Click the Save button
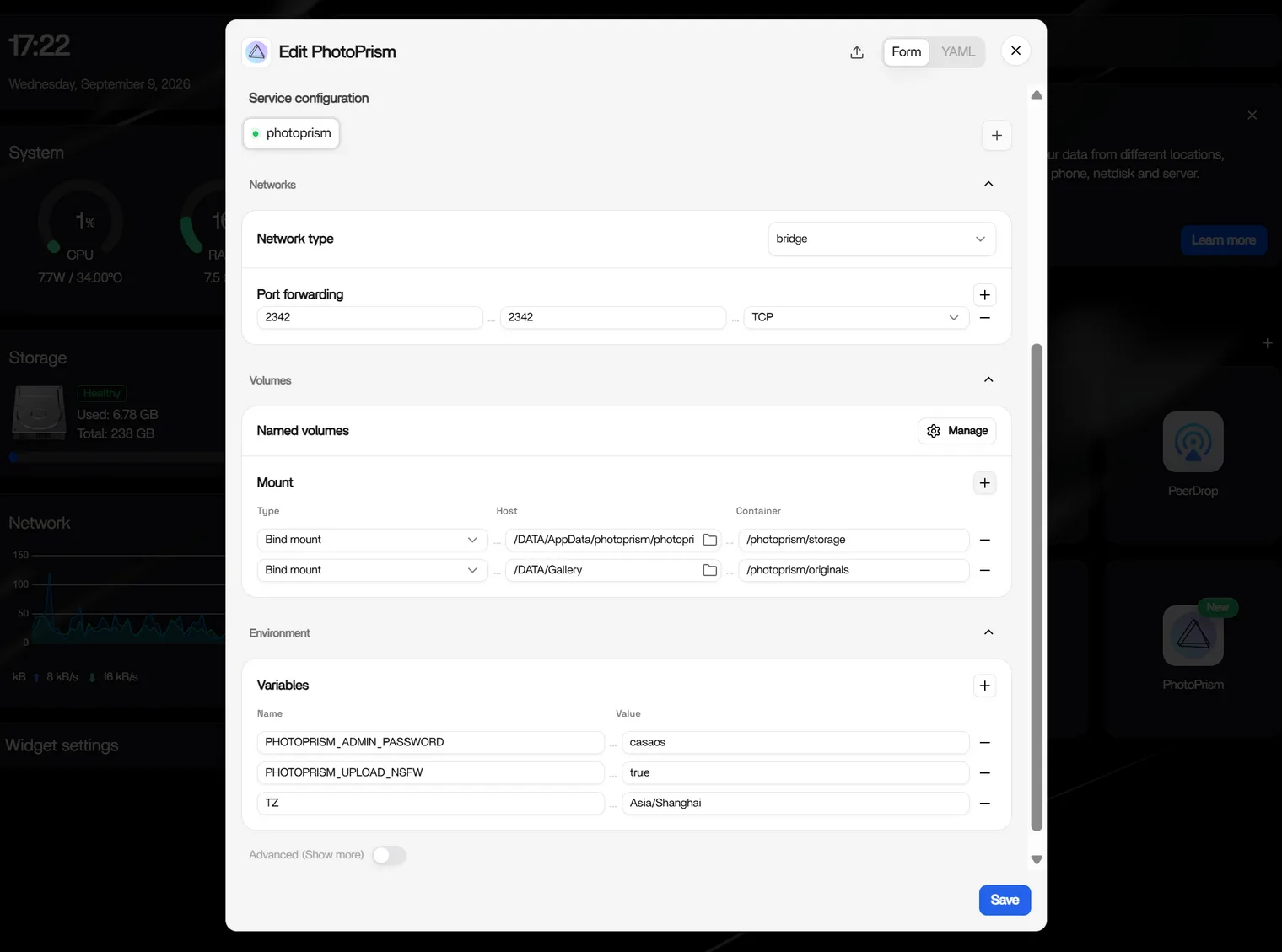The height and width of the screenshot is (952, 1282). pyautogui.click(x=1005, y=900)
